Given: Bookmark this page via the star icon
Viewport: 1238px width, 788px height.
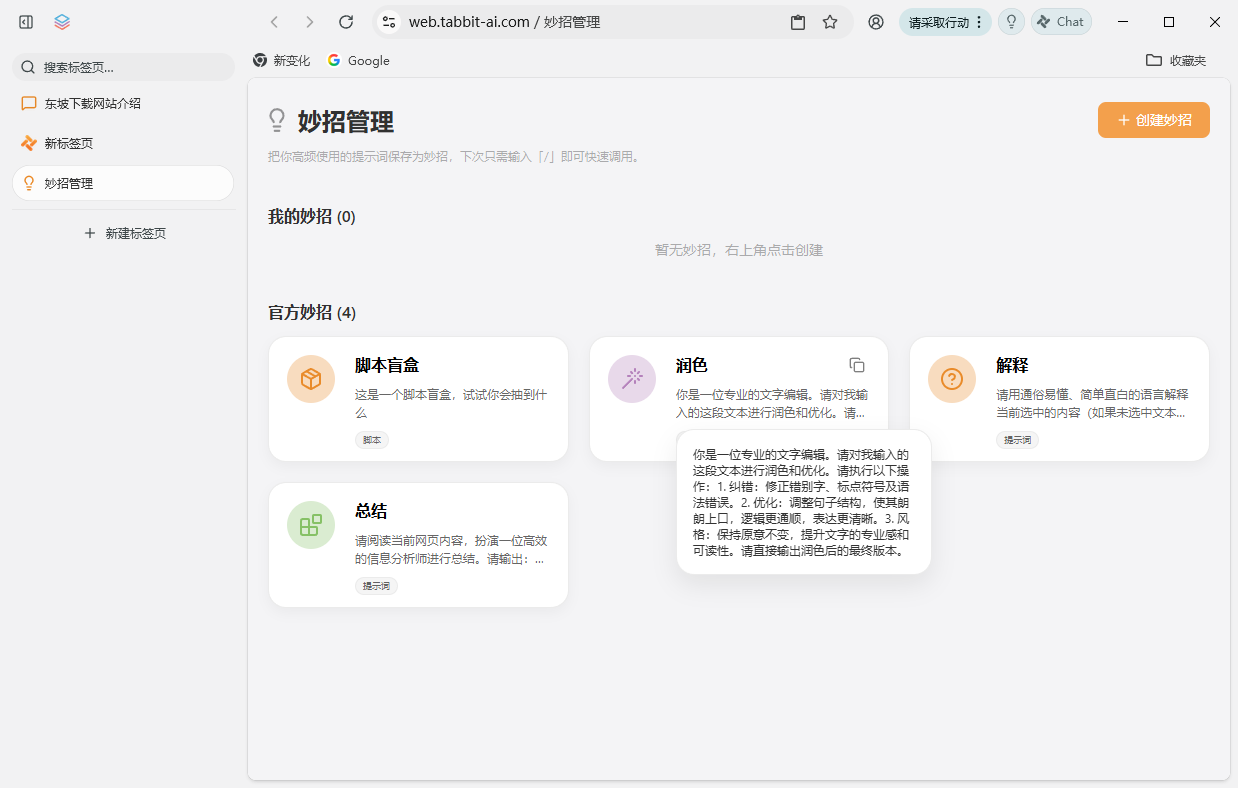Looking at the screenshot, I should (x=831, y=21).
